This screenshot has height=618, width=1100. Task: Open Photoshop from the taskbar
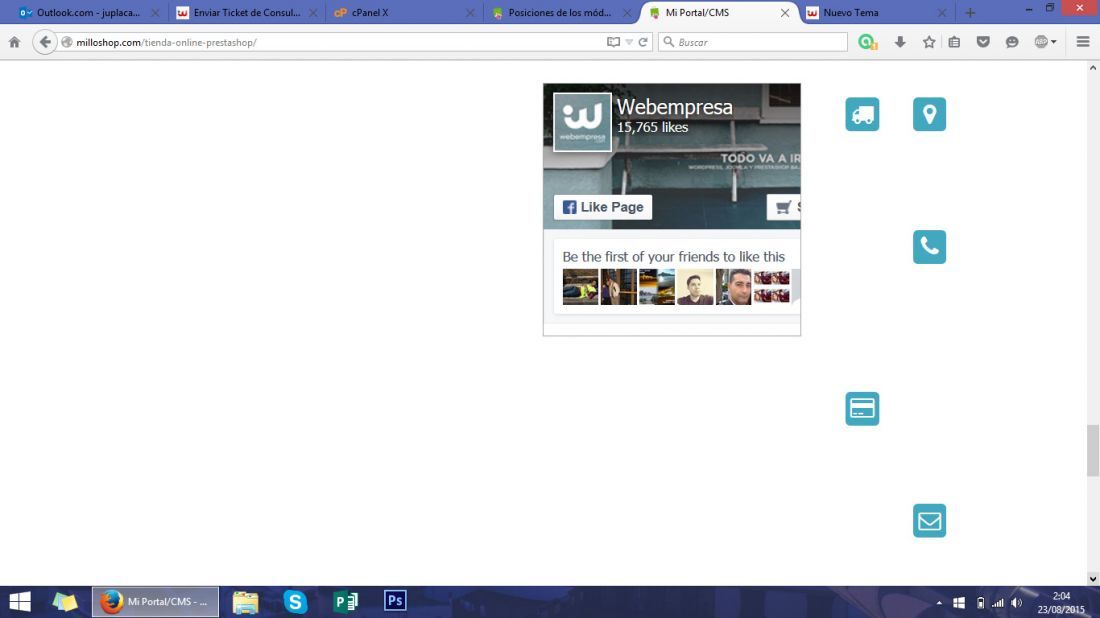(395, 600)
